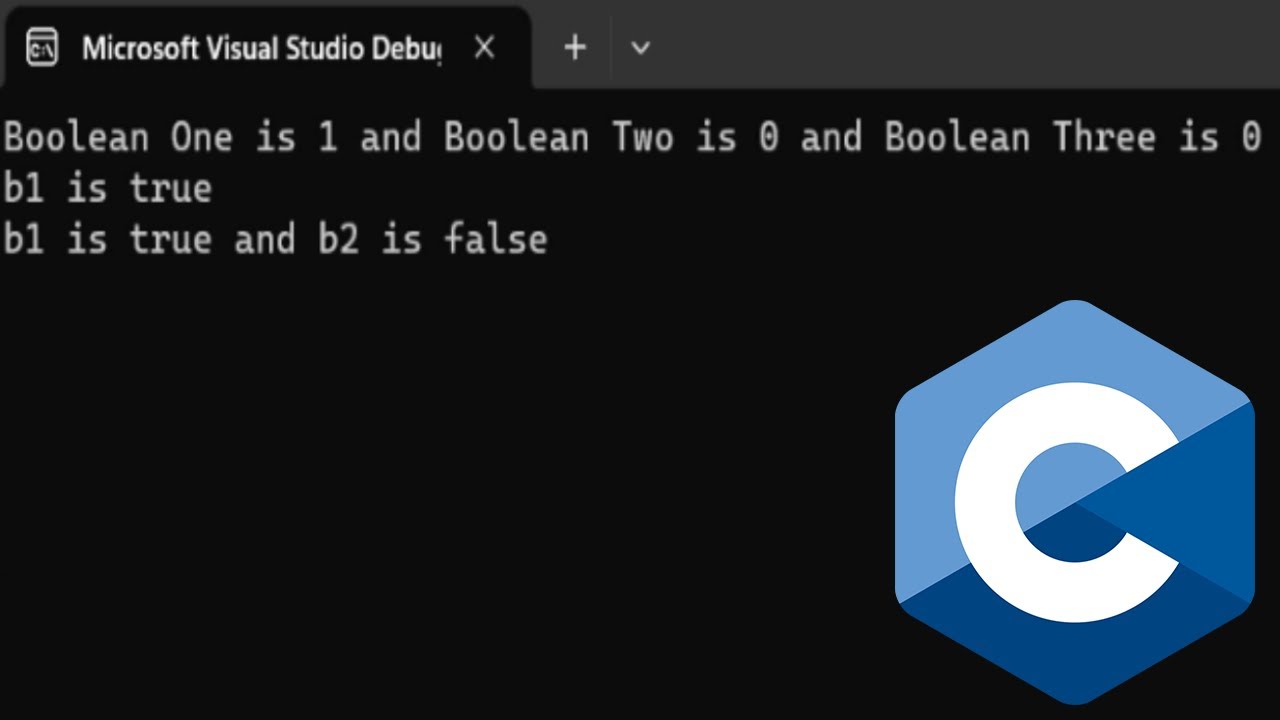Expand the new tab profile dropdown chevron
1280x720 pixels.
[x=641, y=47]
